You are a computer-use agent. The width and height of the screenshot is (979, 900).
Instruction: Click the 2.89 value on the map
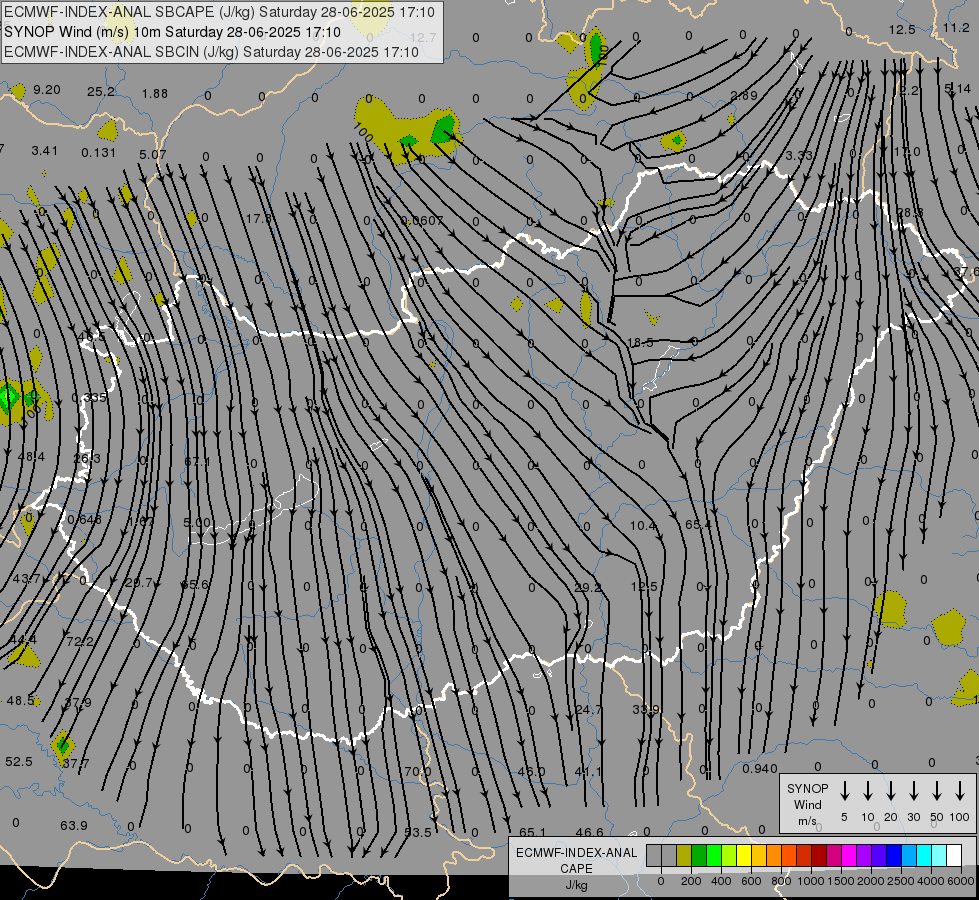coord(744,96)
